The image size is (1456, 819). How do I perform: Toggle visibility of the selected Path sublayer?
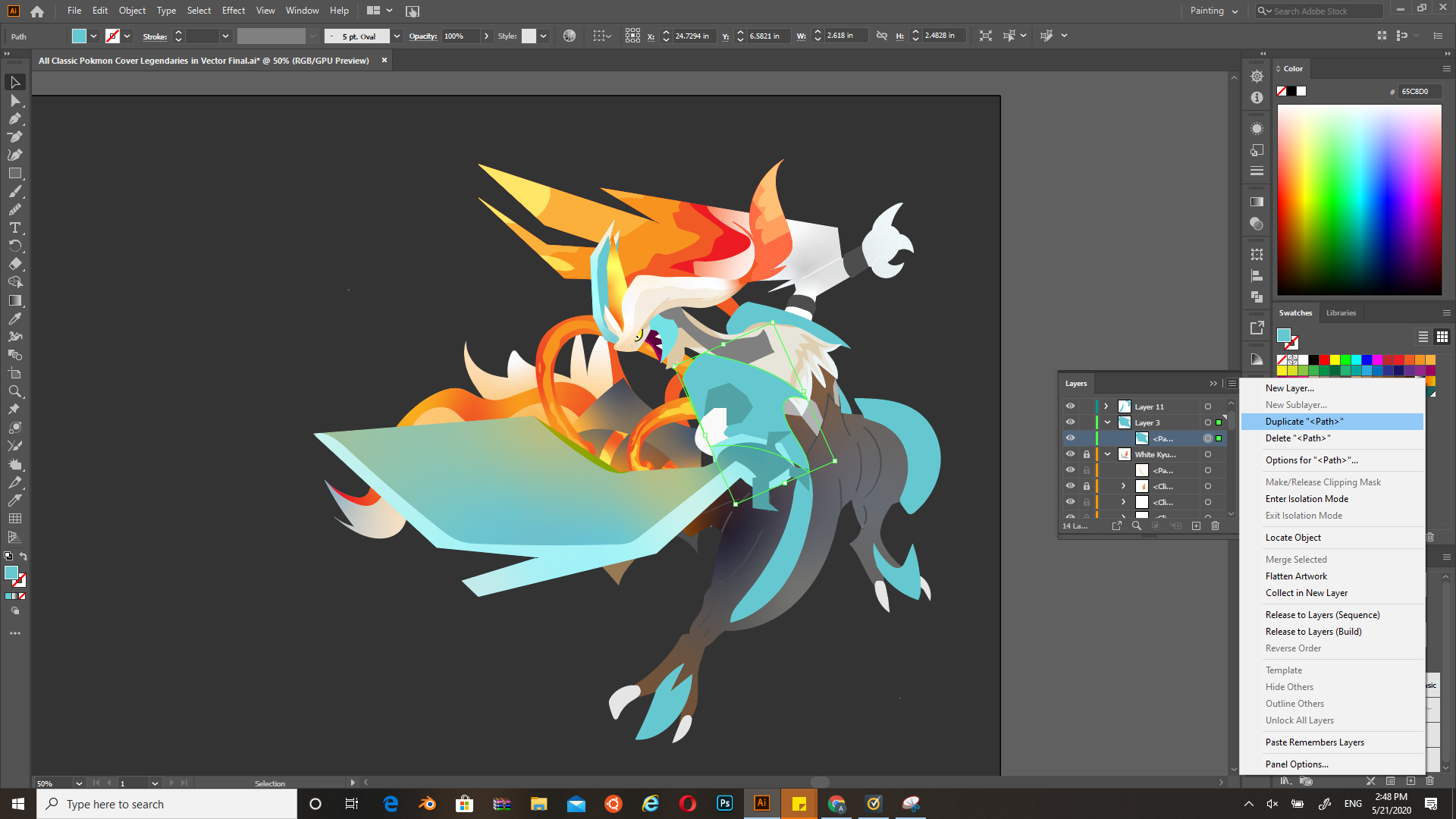(x=1070, y=438)
